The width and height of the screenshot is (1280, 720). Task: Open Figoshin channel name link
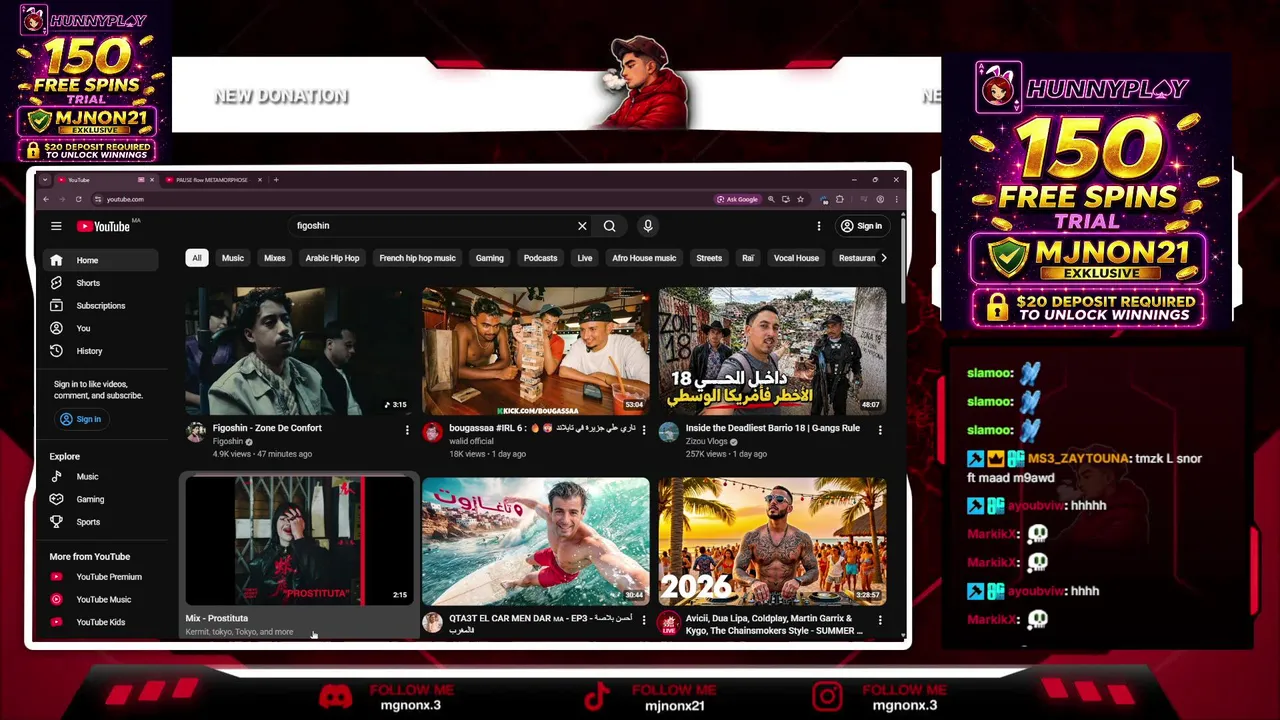coord(228,441)
